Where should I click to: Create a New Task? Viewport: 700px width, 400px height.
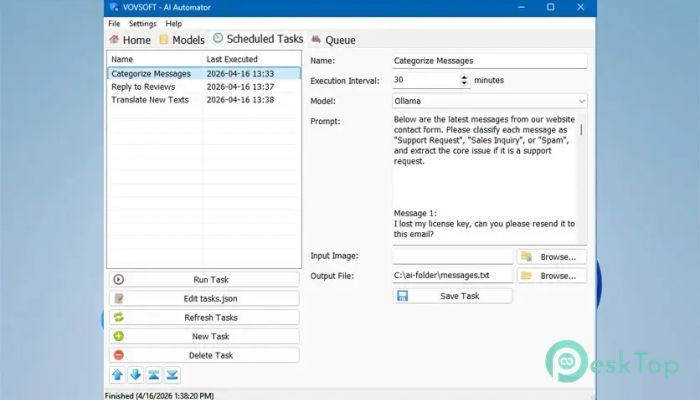[x=204, y=336]
